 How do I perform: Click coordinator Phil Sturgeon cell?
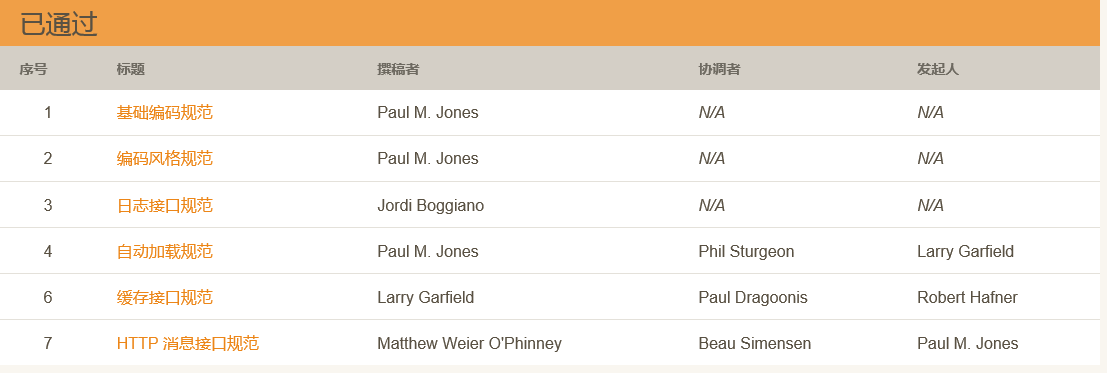pos(746,251)
